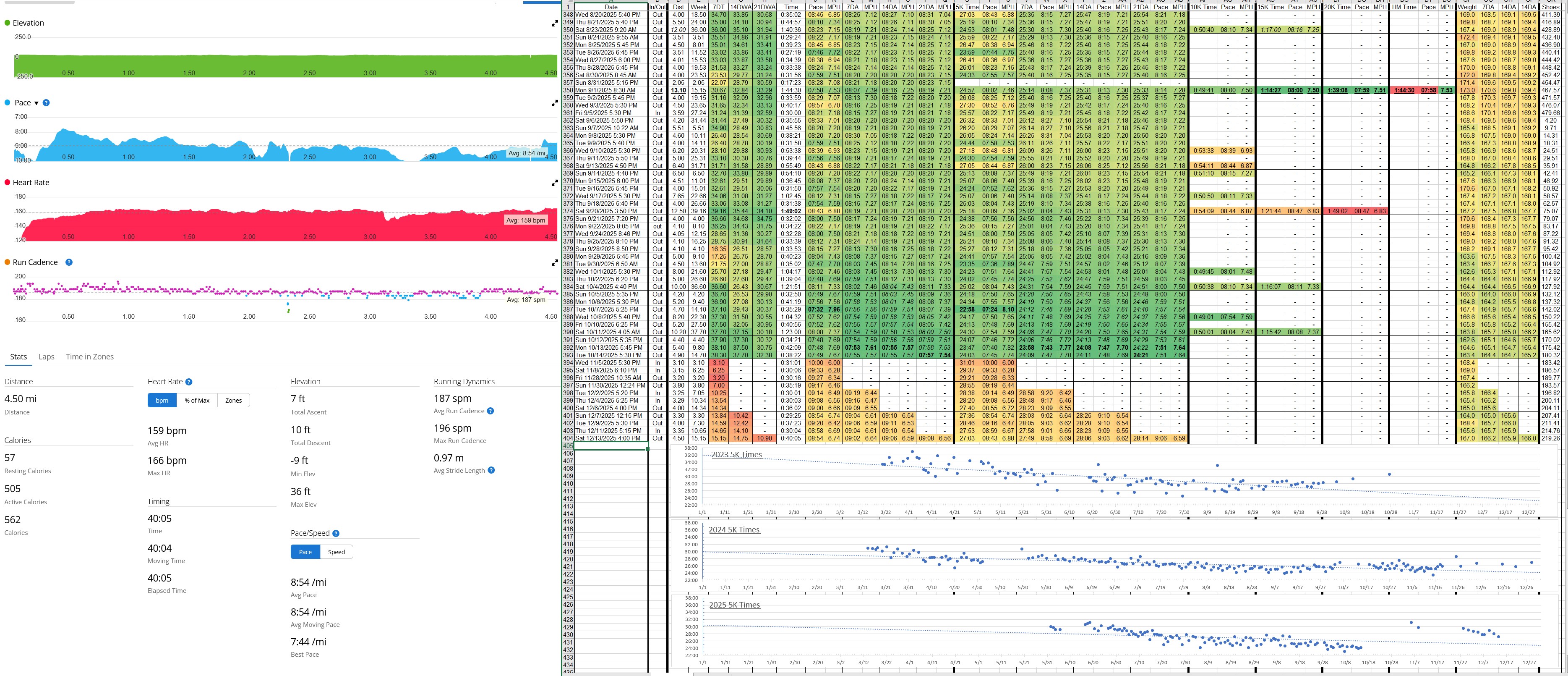
Task: Switch heart rate display to Zones
Action: pyautogui.click(x=233, y=401)
